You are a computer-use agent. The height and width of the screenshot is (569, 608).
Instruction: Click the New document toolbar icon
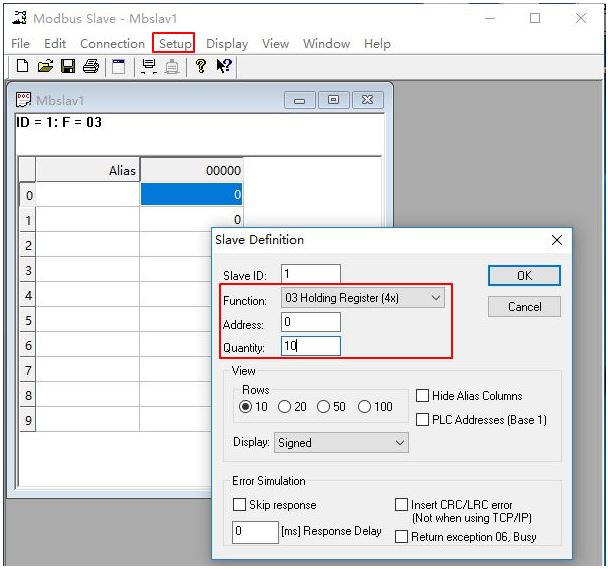[22, 66]
